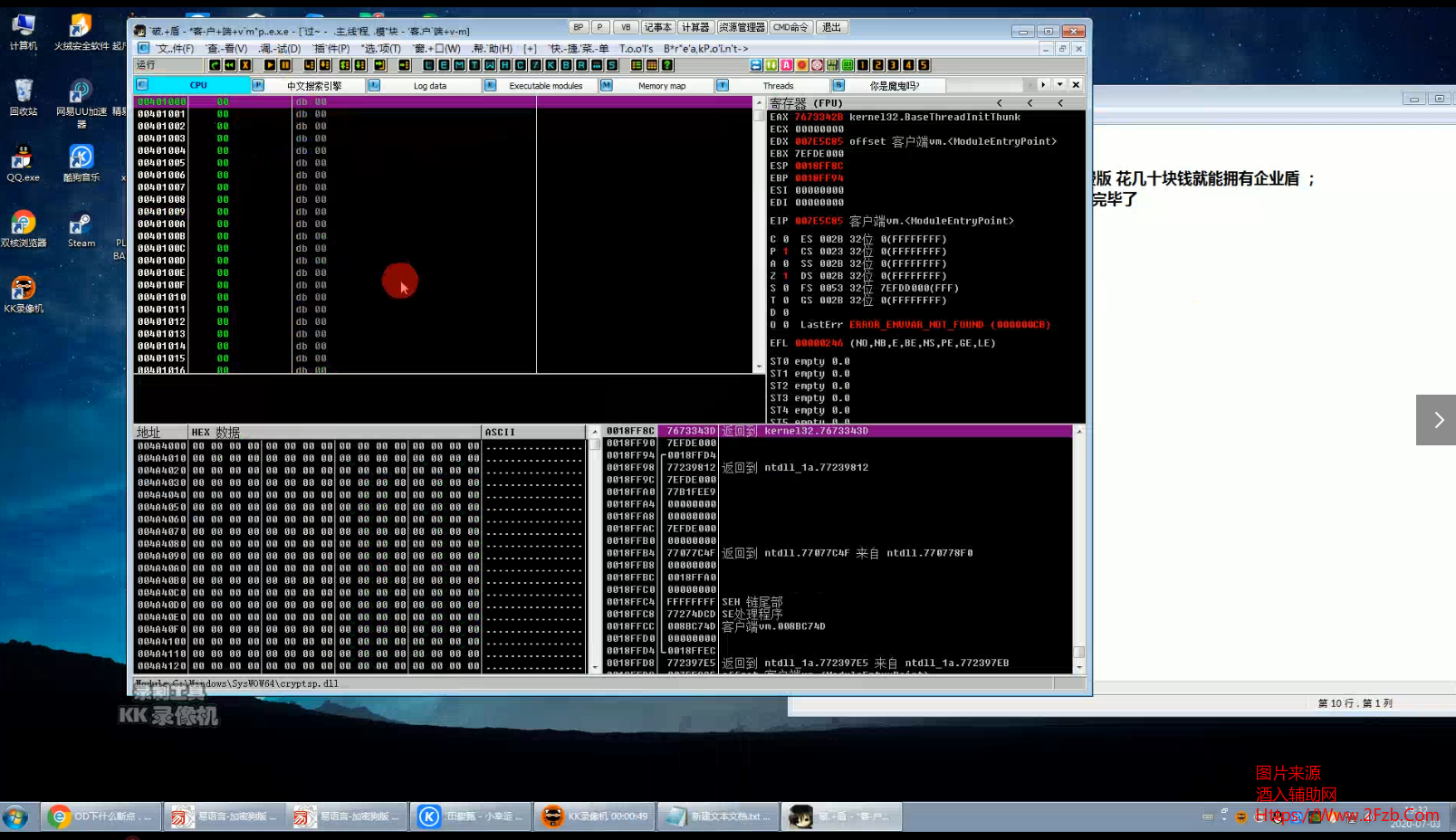Click the 记事本 notepad button

(658, 27)
